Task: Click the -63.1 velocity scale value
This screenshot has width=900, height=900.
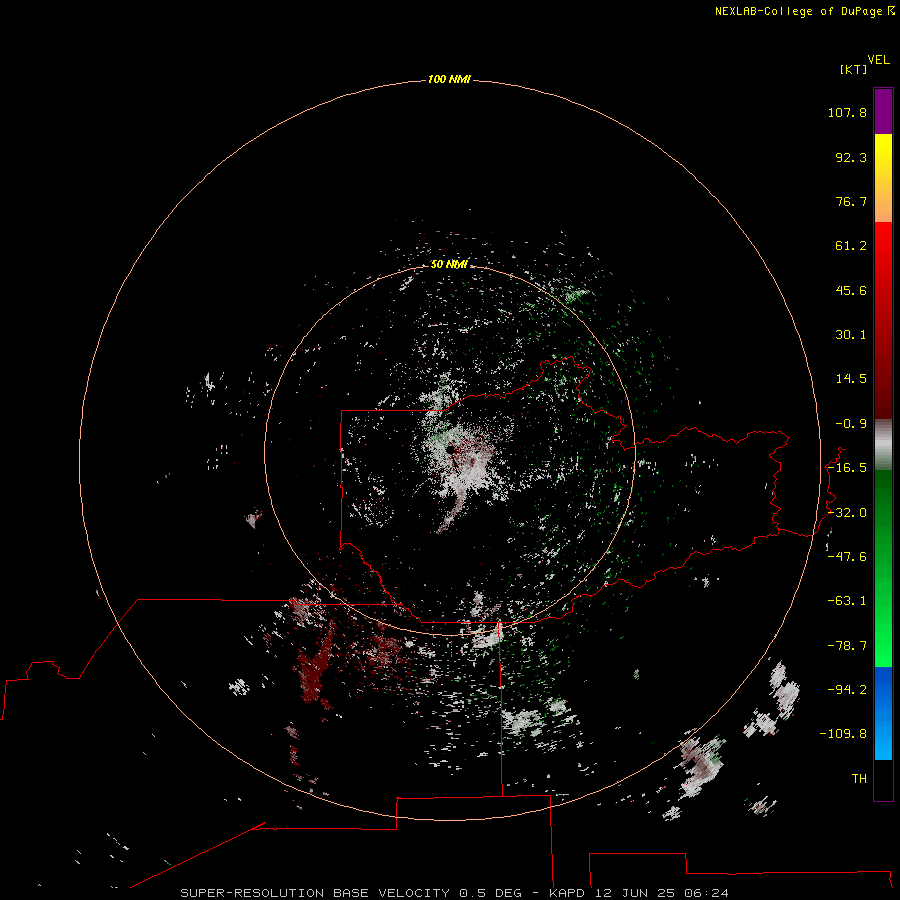Action: (x=847, y=601)
